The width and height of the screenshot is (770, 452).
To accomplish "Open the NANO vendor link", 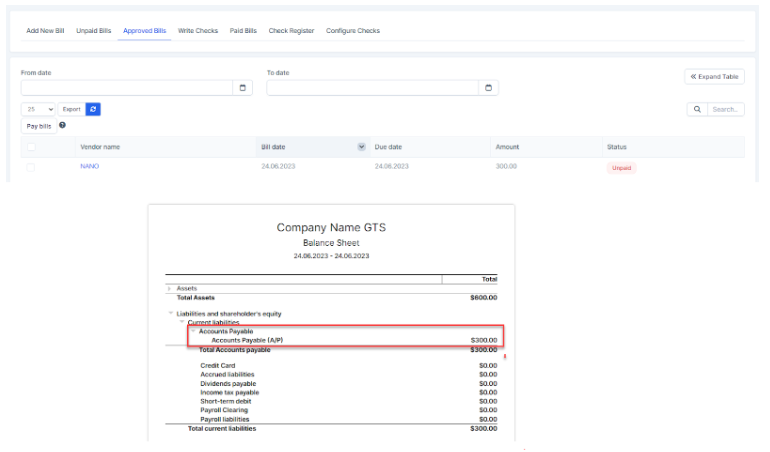I will (x=90, y=166).
